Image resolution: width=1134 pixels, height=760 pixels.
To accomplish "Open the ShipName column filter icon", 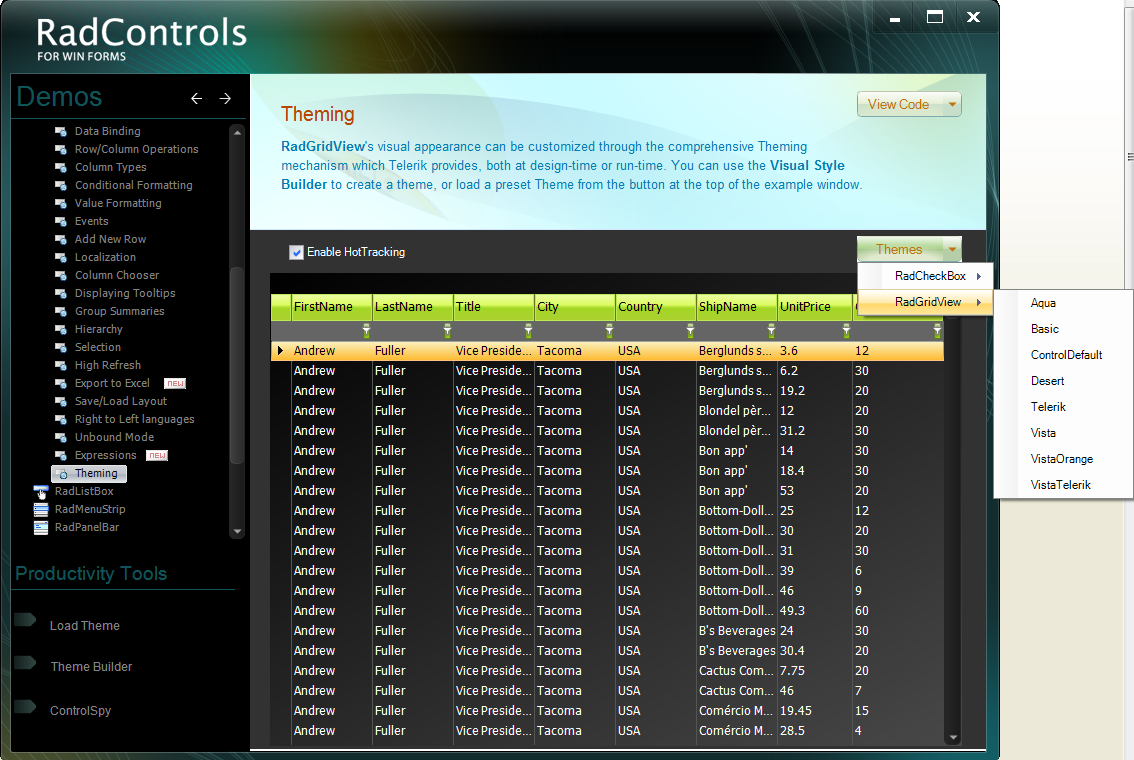I will [x=771, y=331].
